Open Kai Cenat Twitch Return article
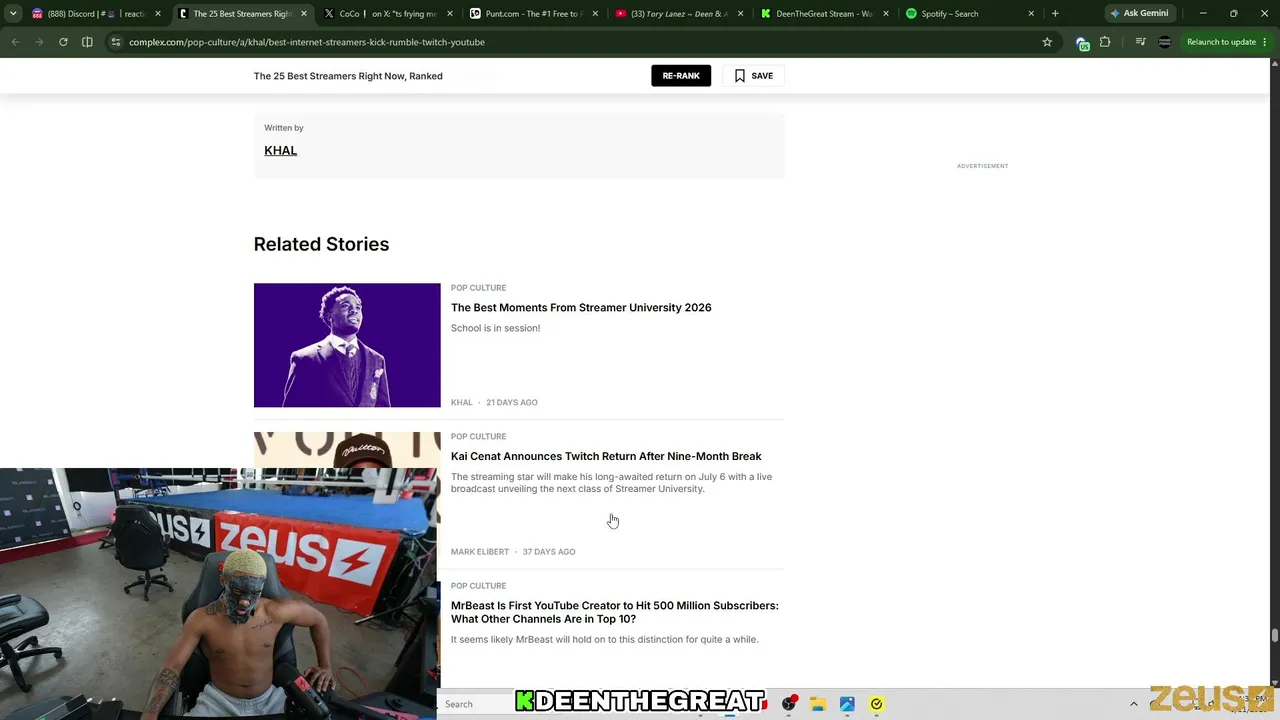1280x720 pixels. click(606, 457)
